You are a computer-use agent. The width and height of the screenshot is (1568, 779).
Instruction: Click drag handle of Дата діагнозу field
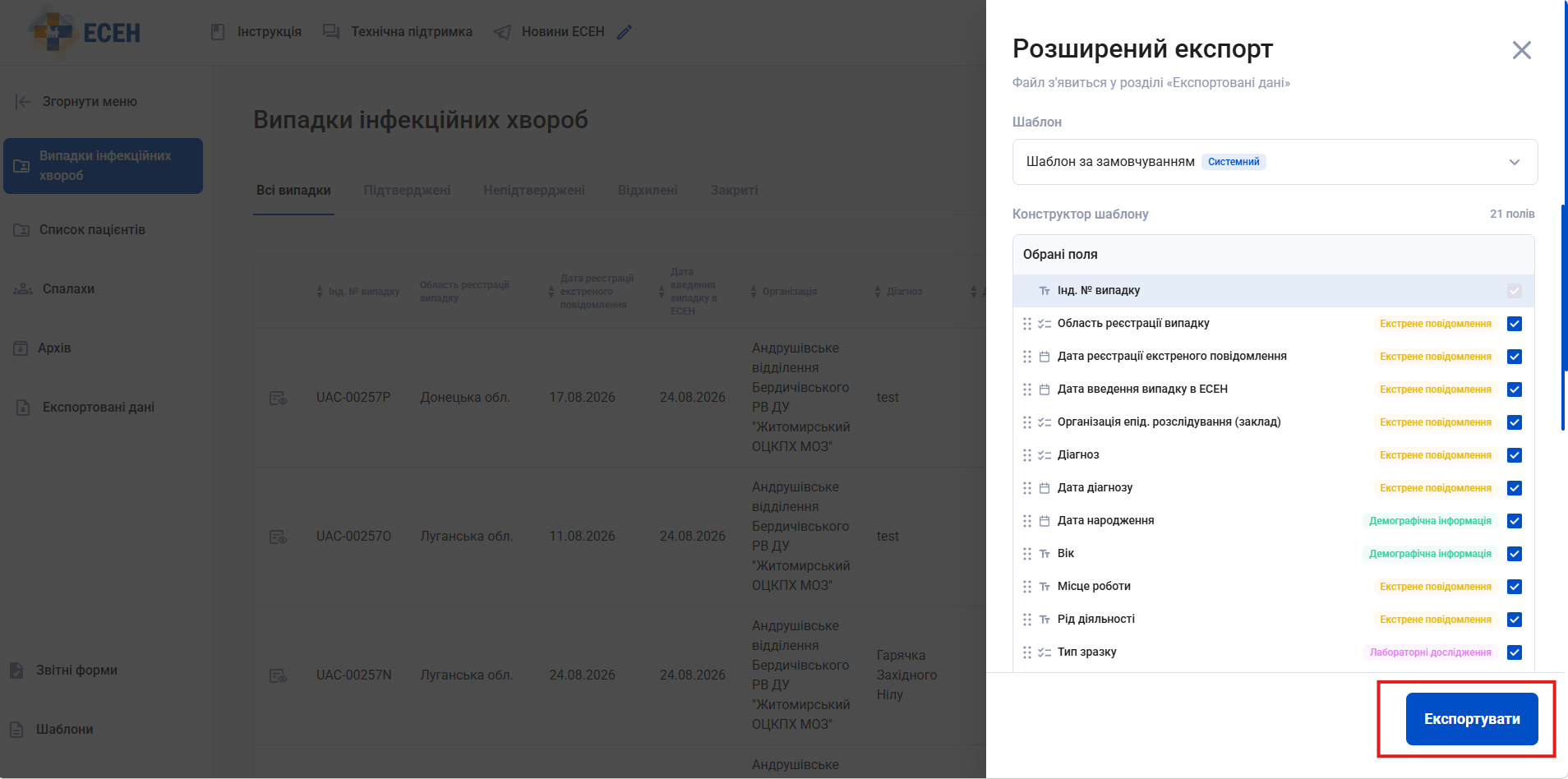1027,488
